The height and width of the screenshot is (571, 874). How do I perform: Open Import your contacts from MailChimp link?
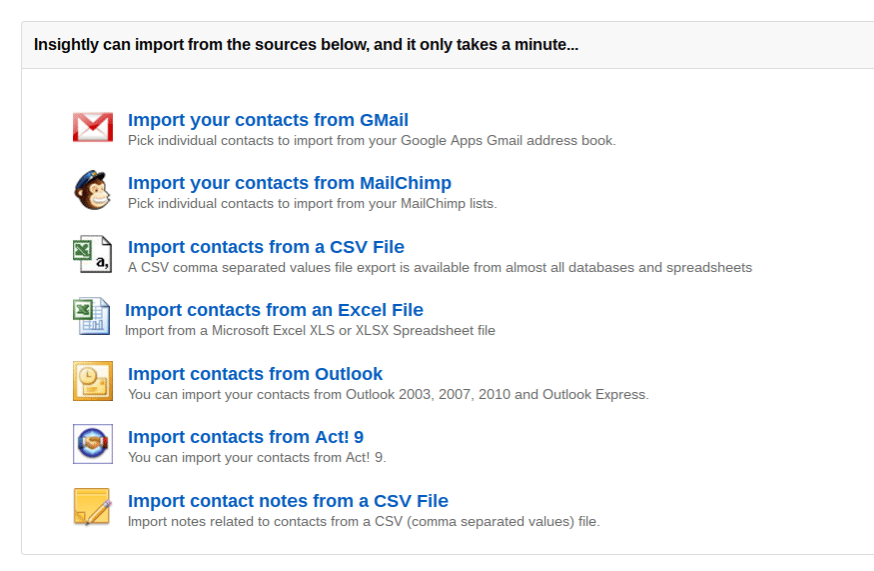(289, 183)
